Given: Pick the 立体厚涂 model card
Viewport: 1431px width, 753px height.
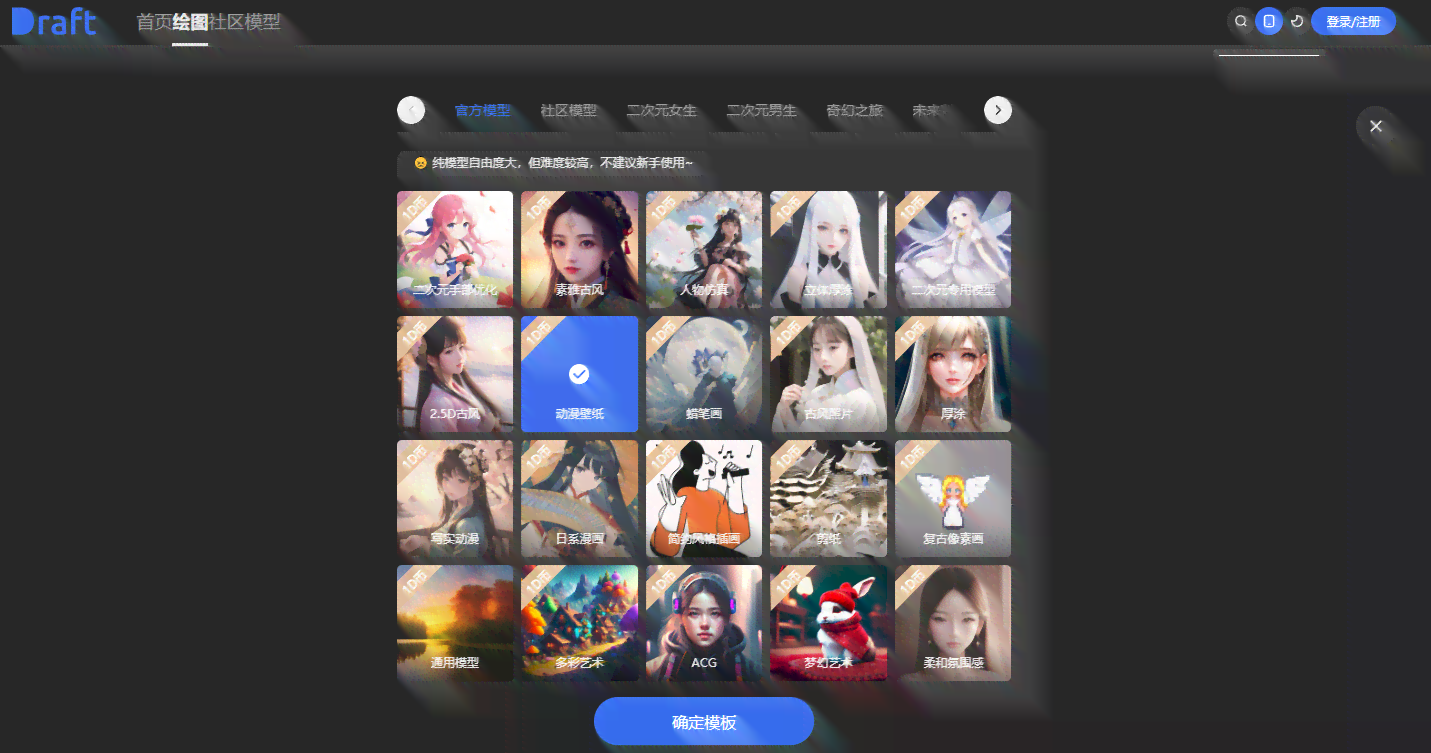Looking at the screenshot, I should [828, 249].
